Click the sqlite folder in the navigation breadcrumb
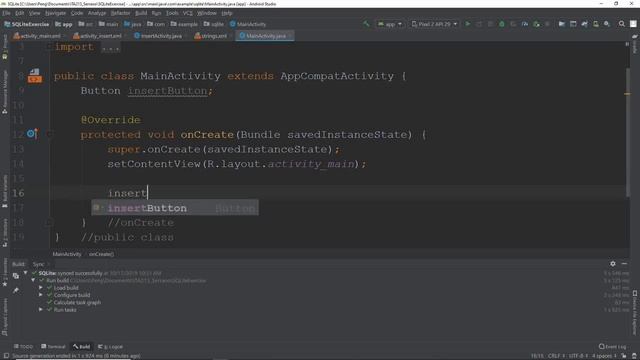Viewport: 640px width, 360px height. (x=214, y=24)
